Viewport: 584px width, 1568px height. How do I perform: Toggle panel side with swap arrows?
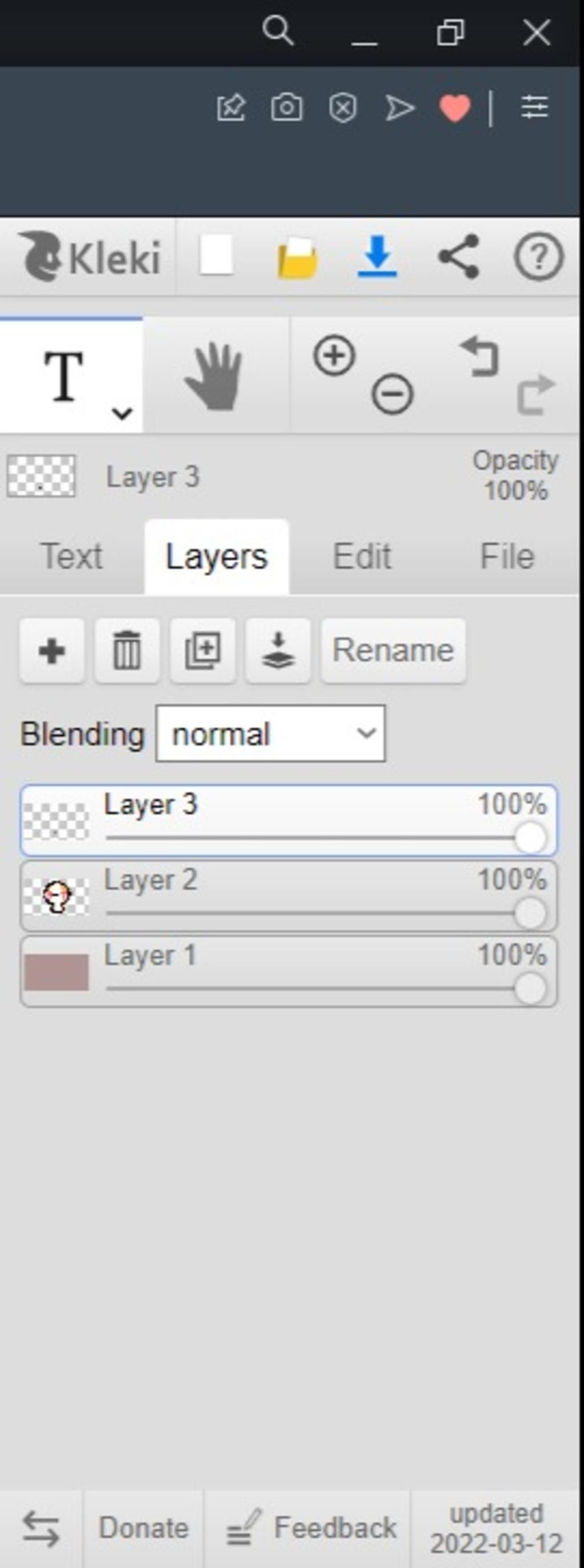point(41,1529)
